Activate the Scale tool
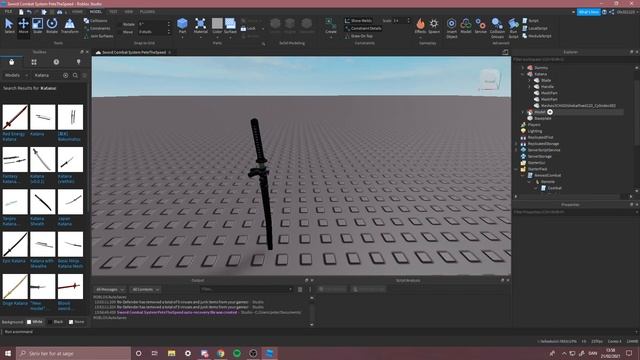The image size is (640, 360). tap(38, 26)
